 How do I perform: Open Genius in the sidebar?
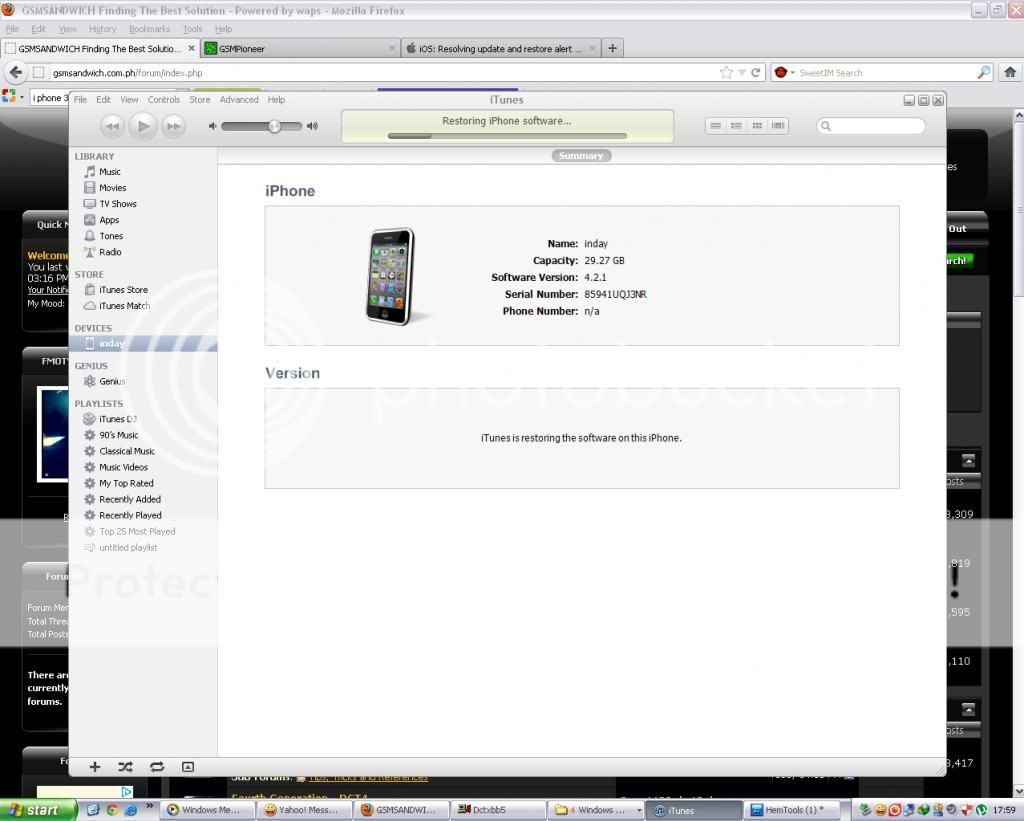(112, 381)
